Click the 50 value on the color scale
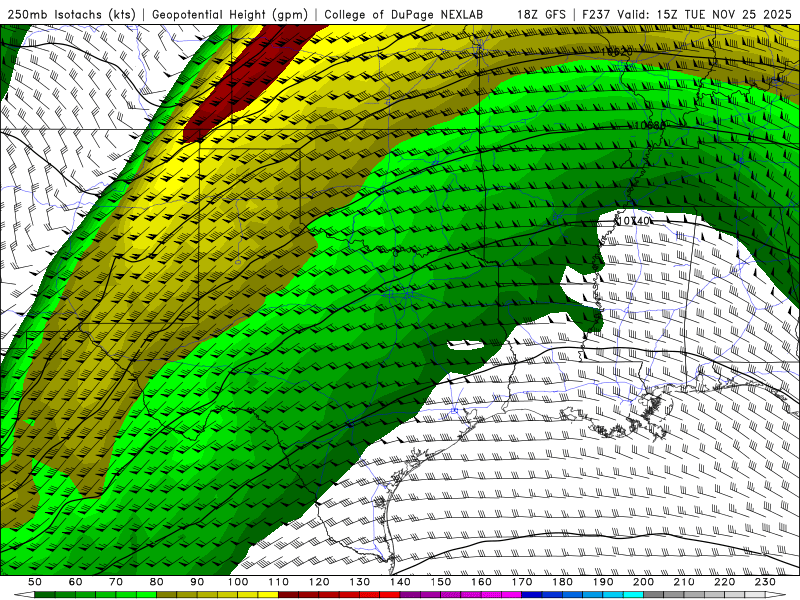The image size is (800, 600). 35,582
